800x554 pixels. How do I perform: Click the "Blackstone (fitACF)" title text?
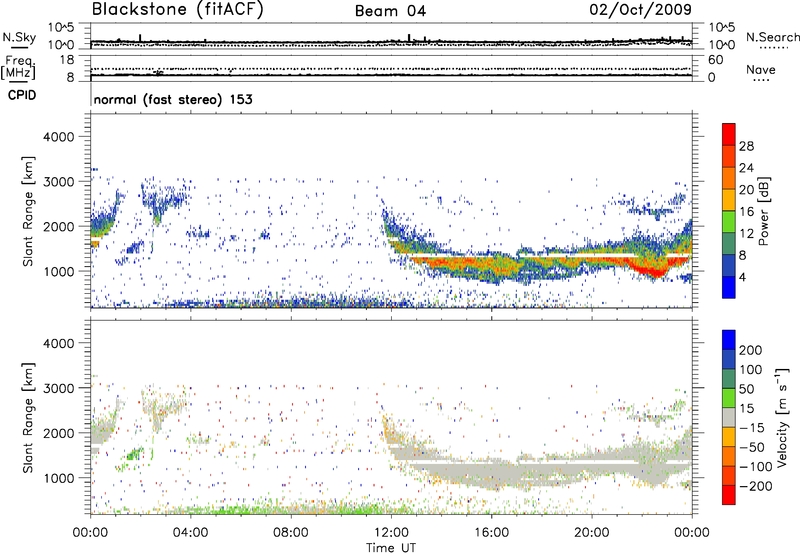177,9
